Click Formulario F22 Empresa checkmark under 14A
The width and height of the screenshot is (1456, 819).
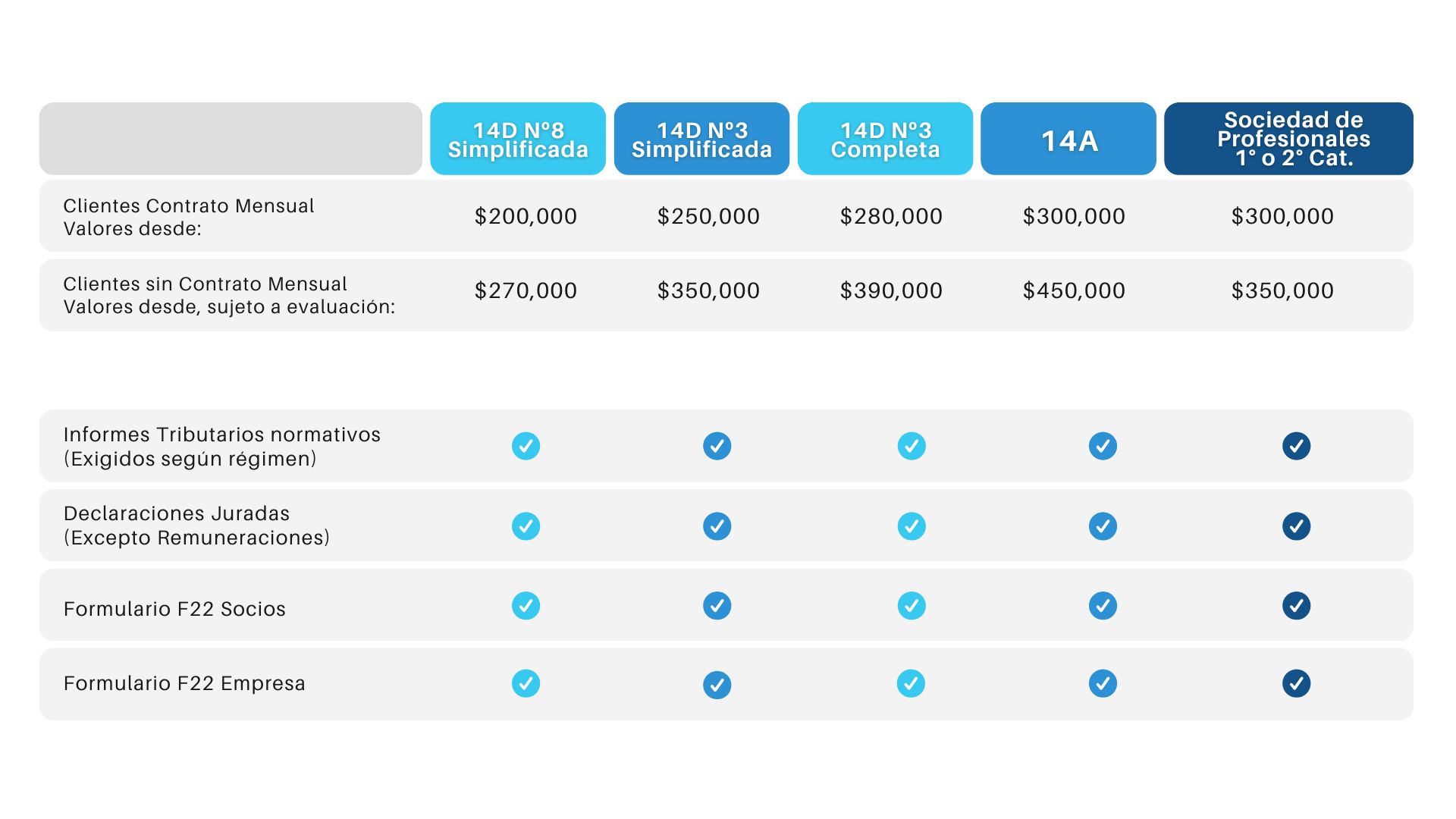[1103, 683]
